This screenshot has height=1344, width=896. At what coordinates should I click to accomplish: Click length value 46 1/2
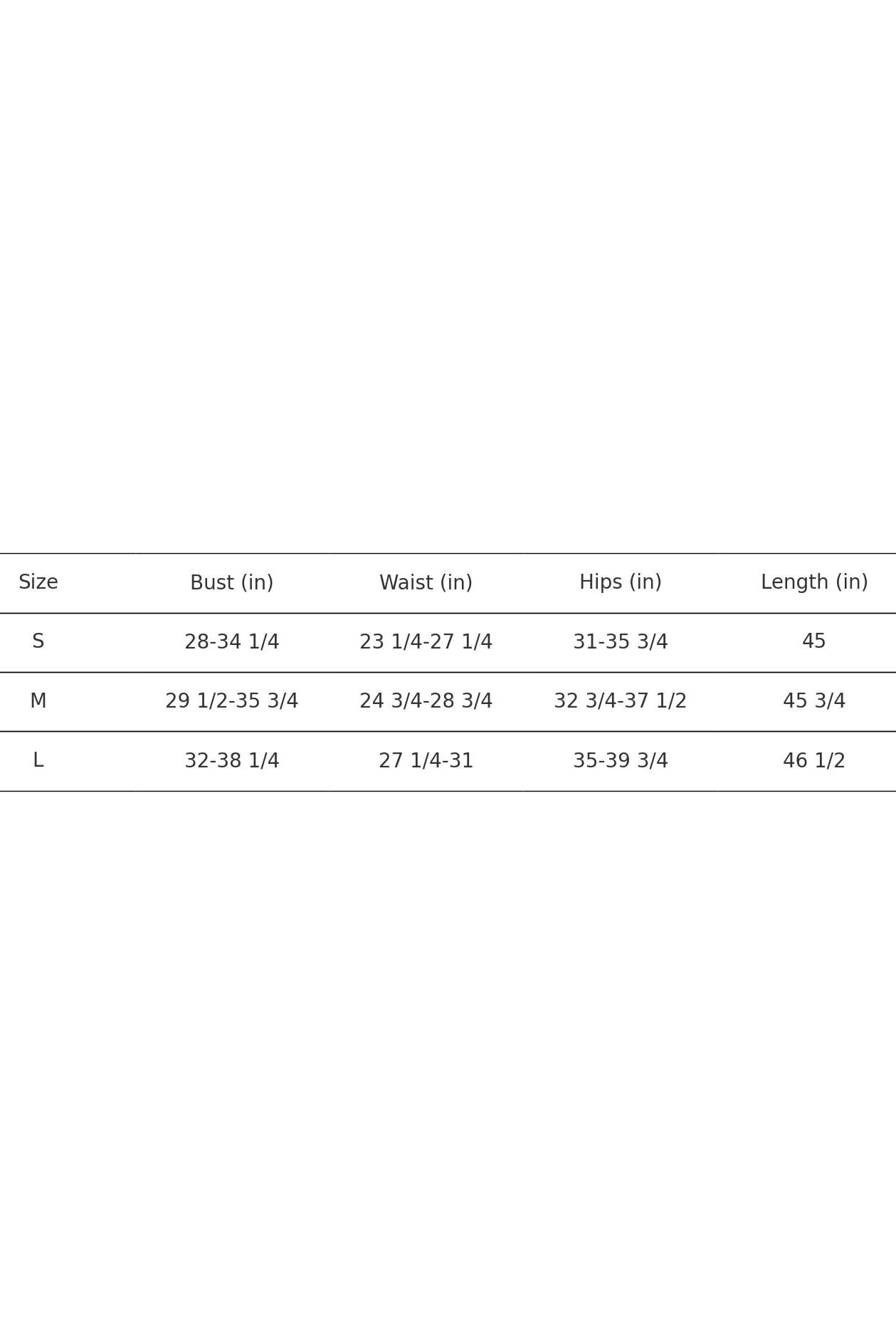coord(814,760)
